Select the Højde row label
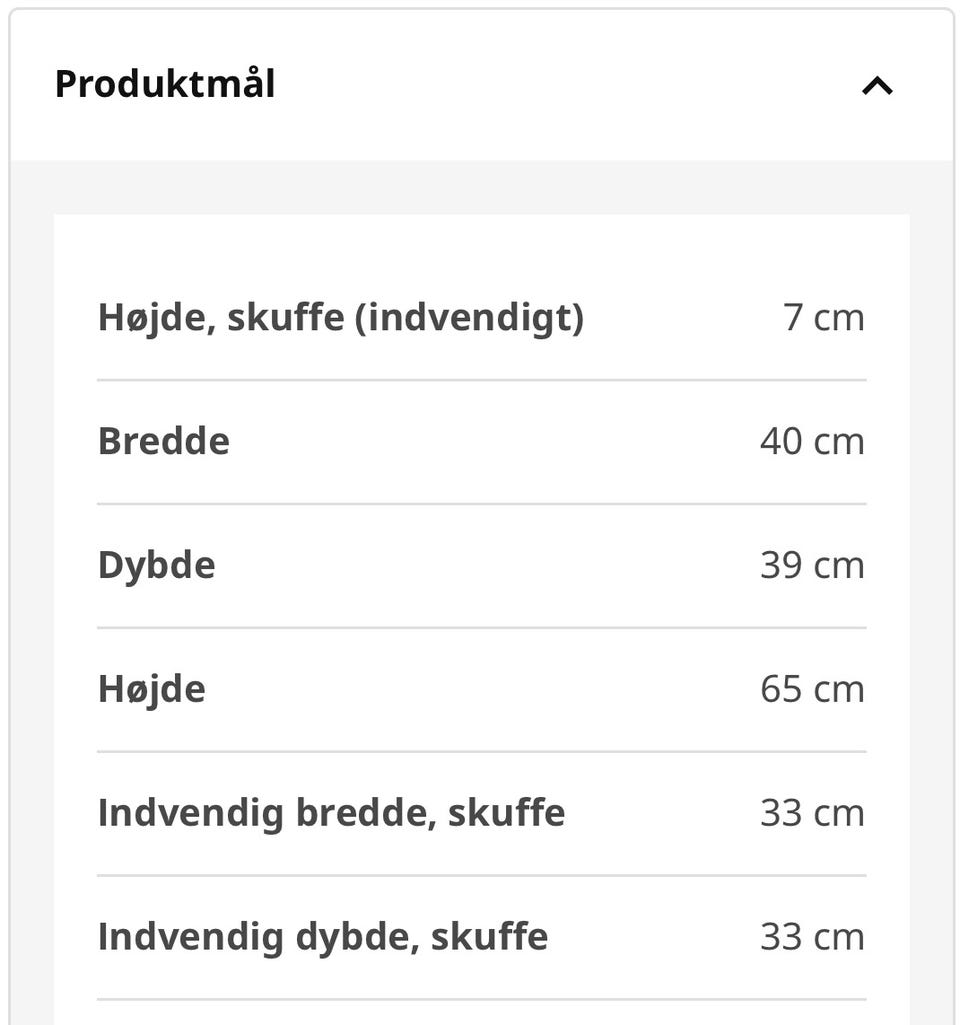960x1025 pixels. [152, 690]
